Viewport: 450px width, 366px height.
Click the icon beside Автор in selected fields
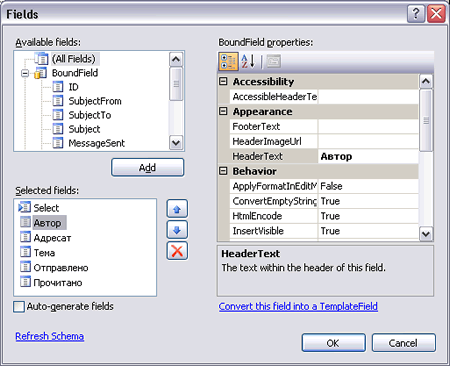point(25,222)
